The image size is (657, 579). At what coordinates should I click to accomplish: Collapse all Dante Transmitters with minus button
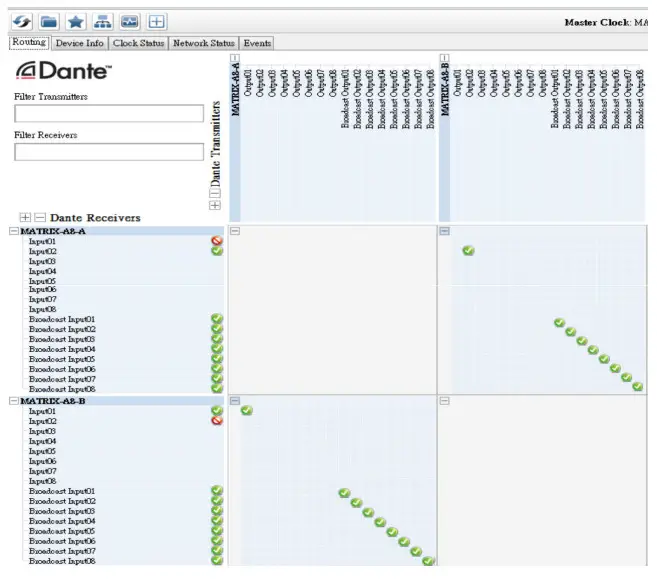tap(215, 193)
